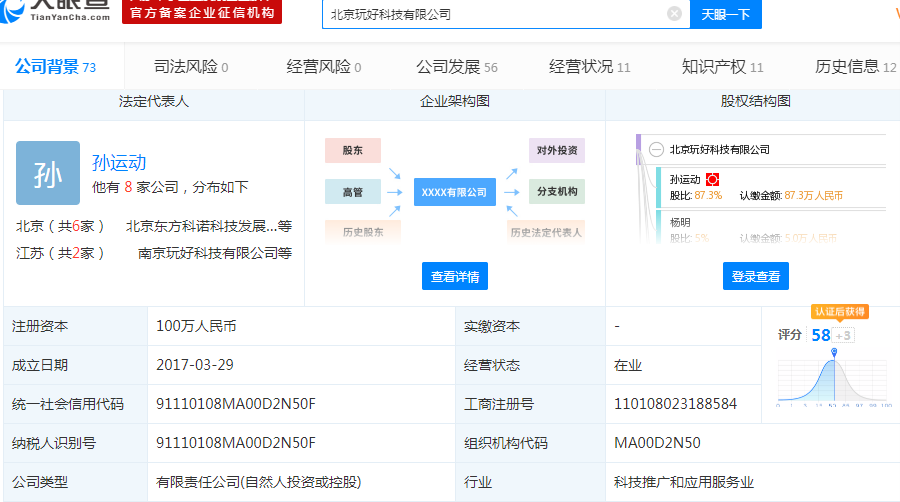This screenshot has height=502, width=900.
Task: Click the 法定代表人 section header
Action: point(154,102)
